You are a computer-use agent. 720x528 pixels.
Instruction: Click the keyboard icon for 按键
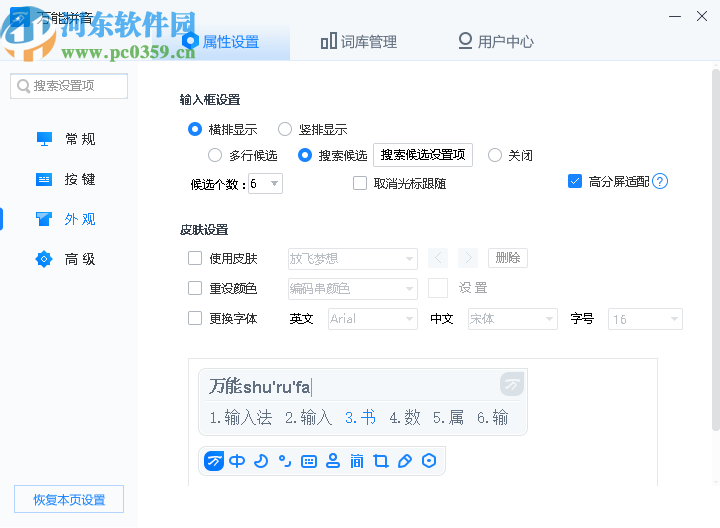[x=44, y=179]
